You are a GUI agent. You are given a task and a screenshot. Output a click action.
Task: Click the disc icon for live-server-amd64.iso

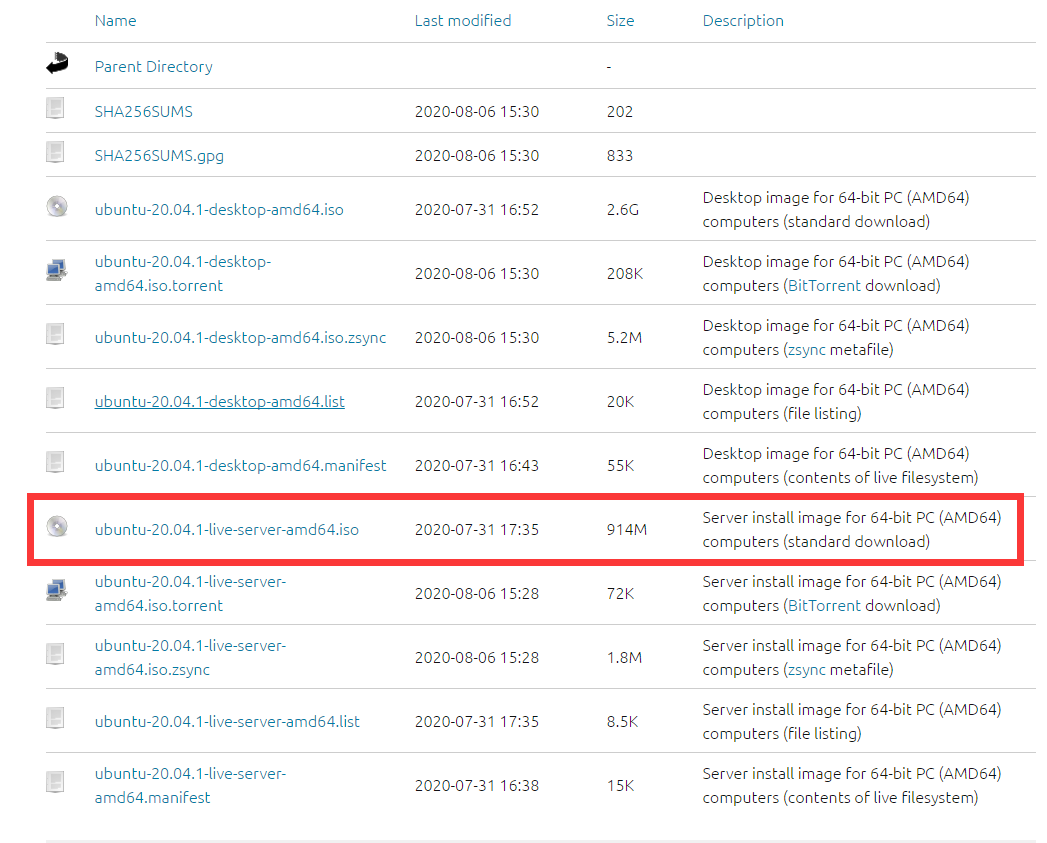click(x=57, y=526)
